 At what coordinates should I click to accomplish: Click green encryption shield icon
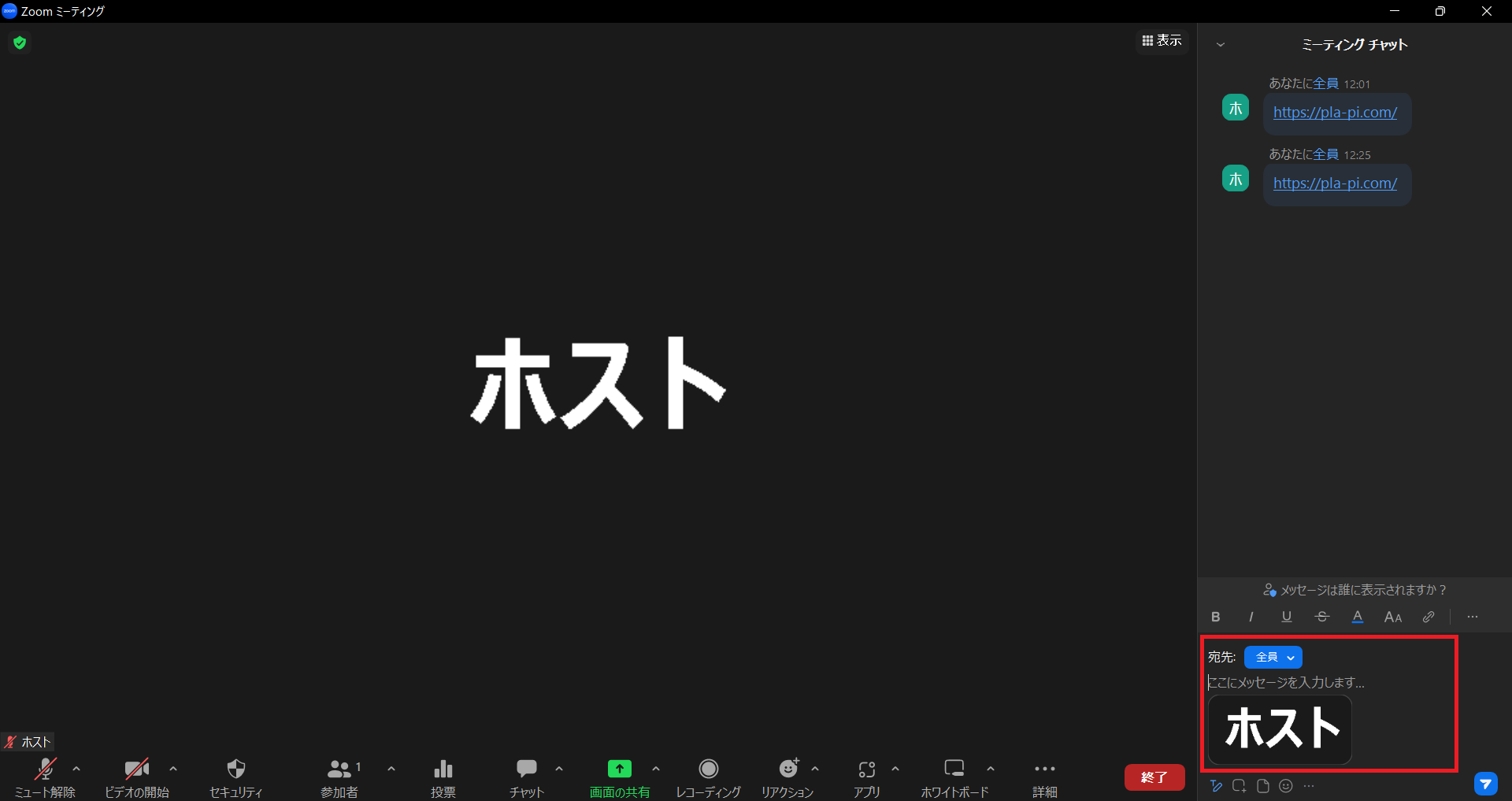tap(20, 43)
